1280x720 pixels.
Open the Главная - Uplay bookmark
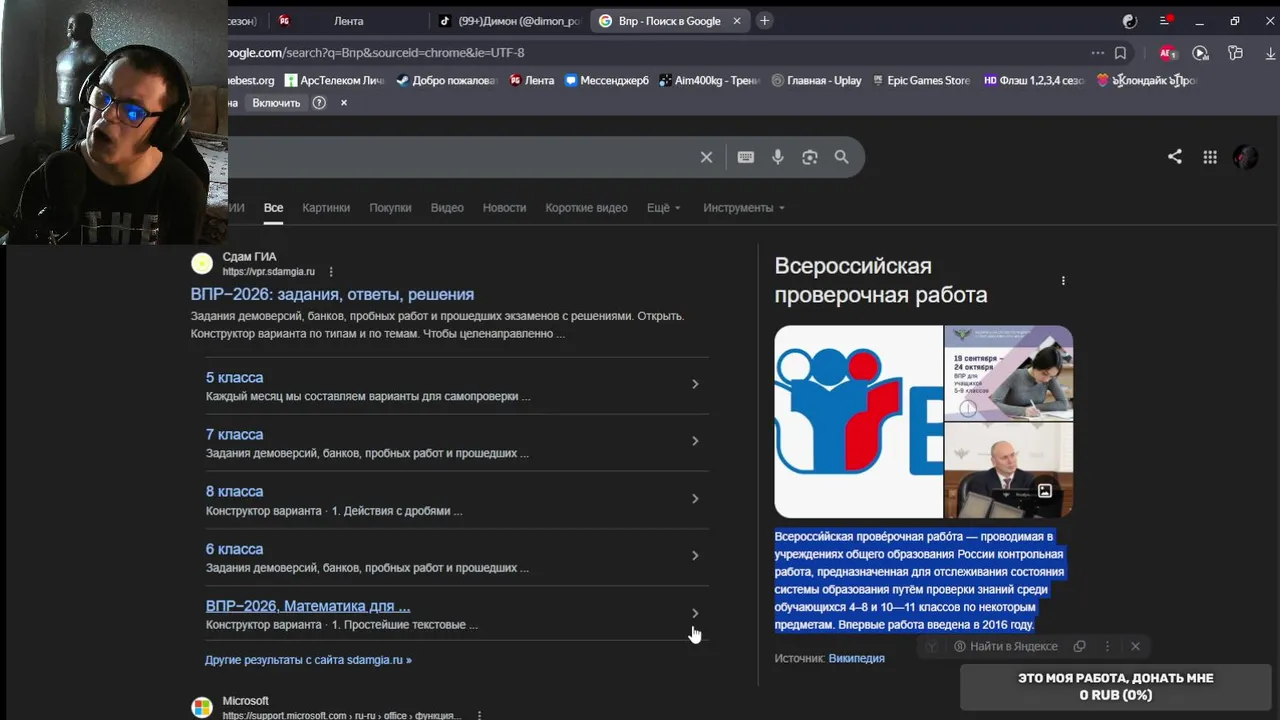pos(816,81)
